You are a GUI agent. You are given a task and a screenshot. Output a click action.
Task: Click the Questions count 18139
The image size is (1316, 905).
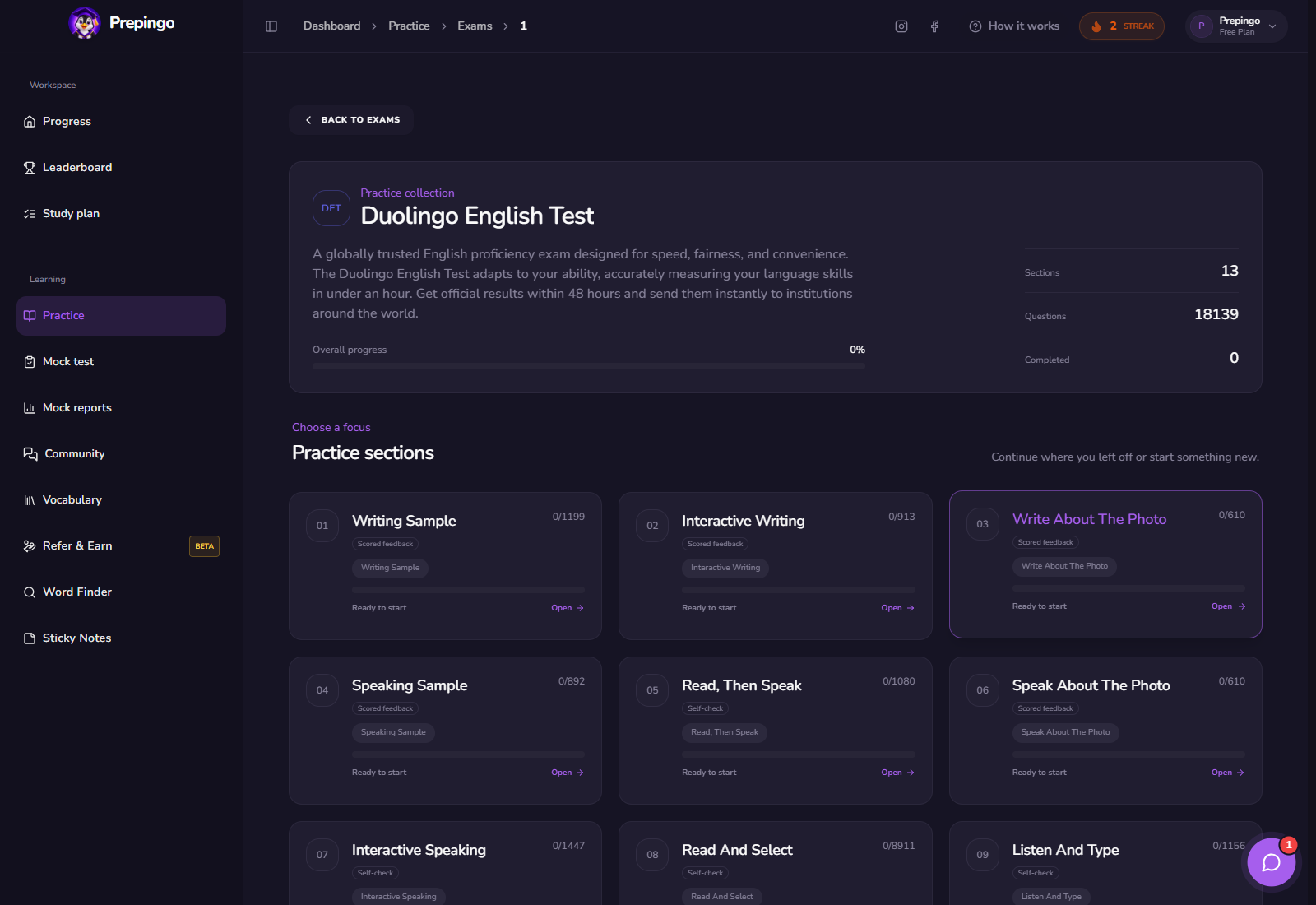pos(1216,314)
